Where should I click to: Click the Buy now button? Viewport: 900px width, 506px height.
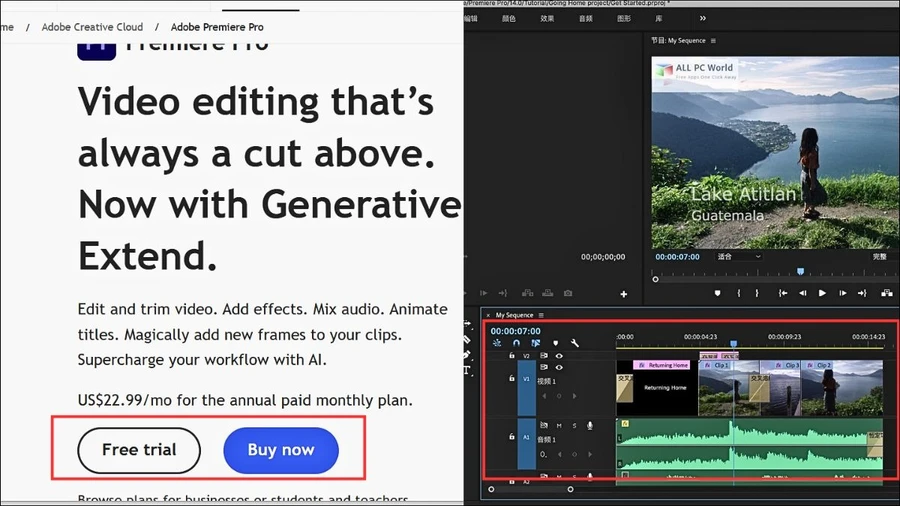(281, 450)
